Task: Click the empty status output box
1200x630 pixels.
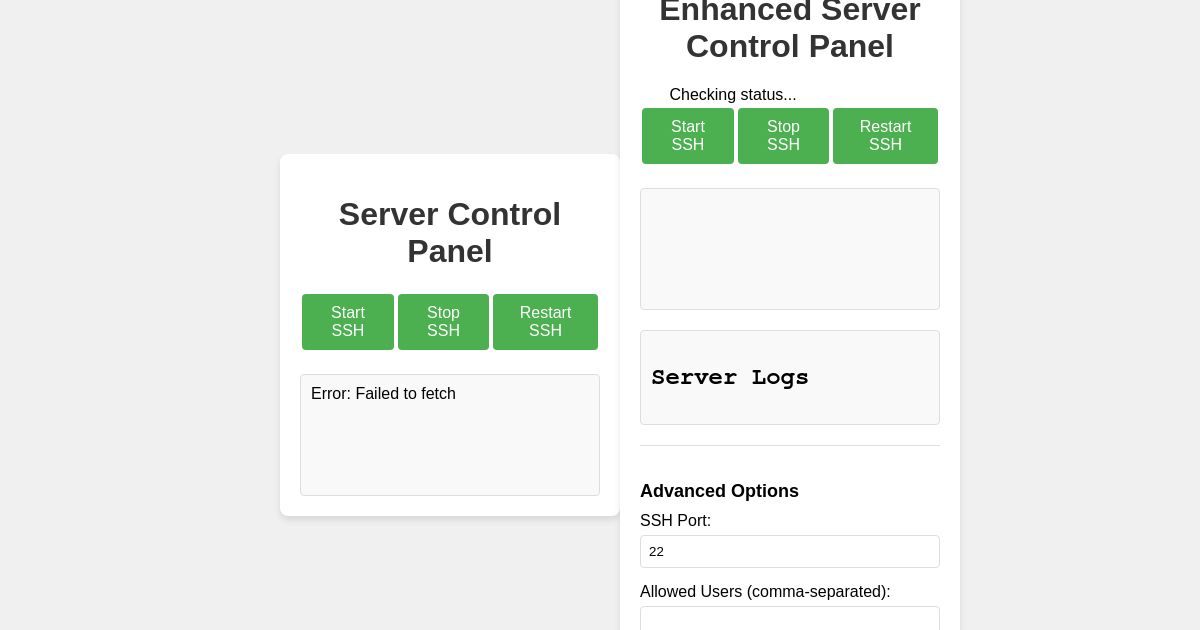Action: click(790, 249)
